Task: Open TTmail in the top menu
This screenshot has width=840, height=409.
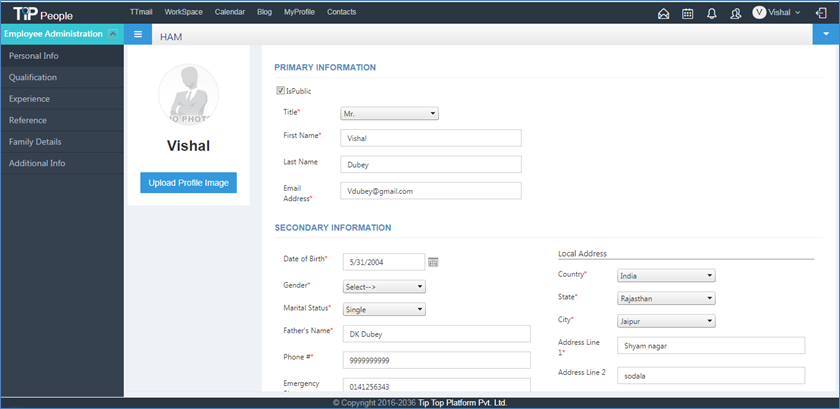Action: 141,12
